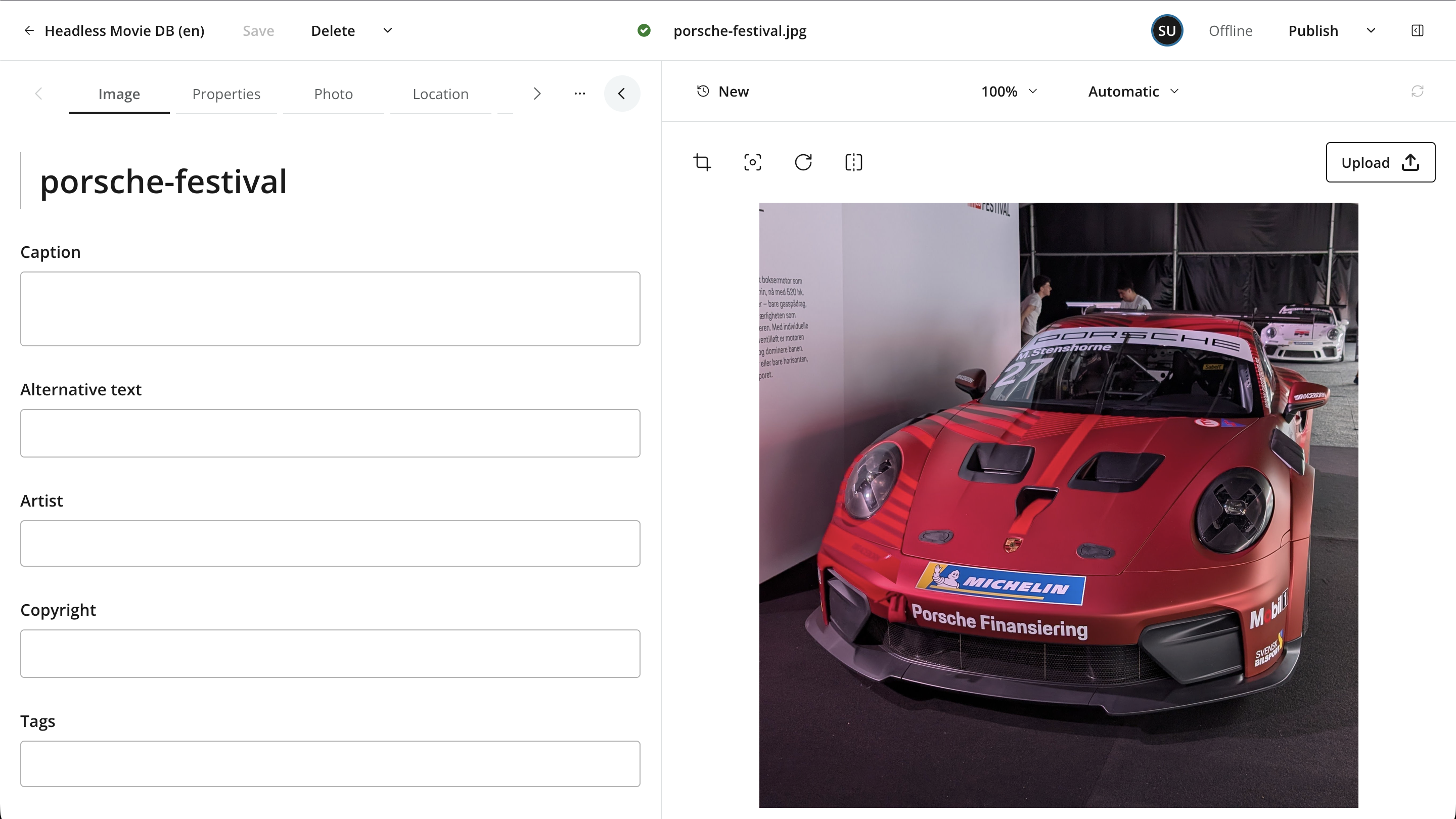
Task: Navigate tabs right with next chevron
Action: 537,94
